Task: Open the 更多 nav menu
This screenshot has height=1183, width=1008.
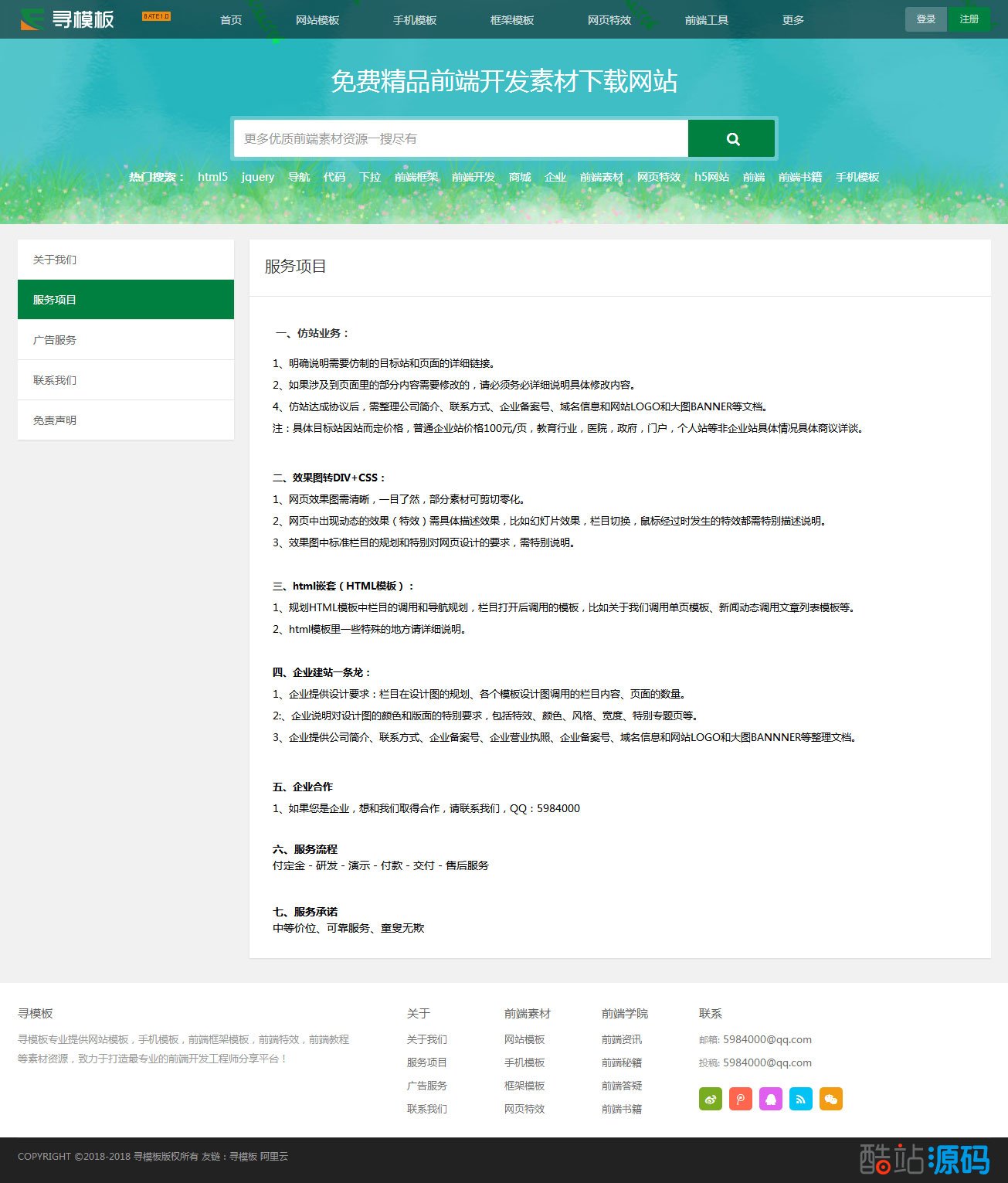Action: click(x=792, y=20)
